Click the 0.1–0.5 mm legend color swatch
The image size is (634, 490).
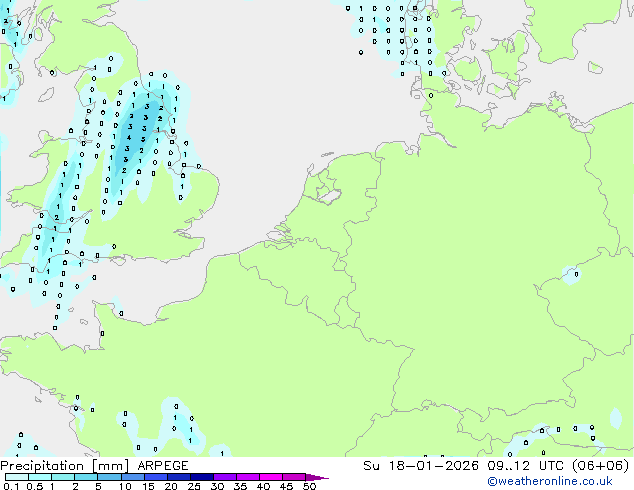(17, 477)
